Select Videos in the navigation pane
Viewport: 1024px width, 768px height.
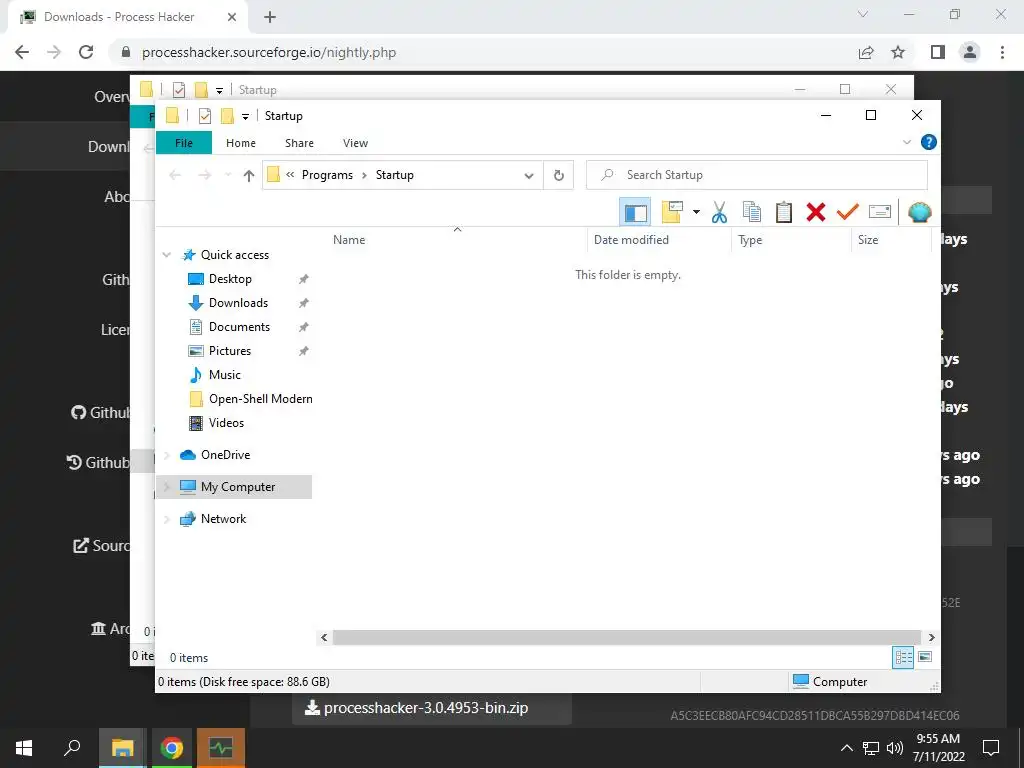(226, 423)
